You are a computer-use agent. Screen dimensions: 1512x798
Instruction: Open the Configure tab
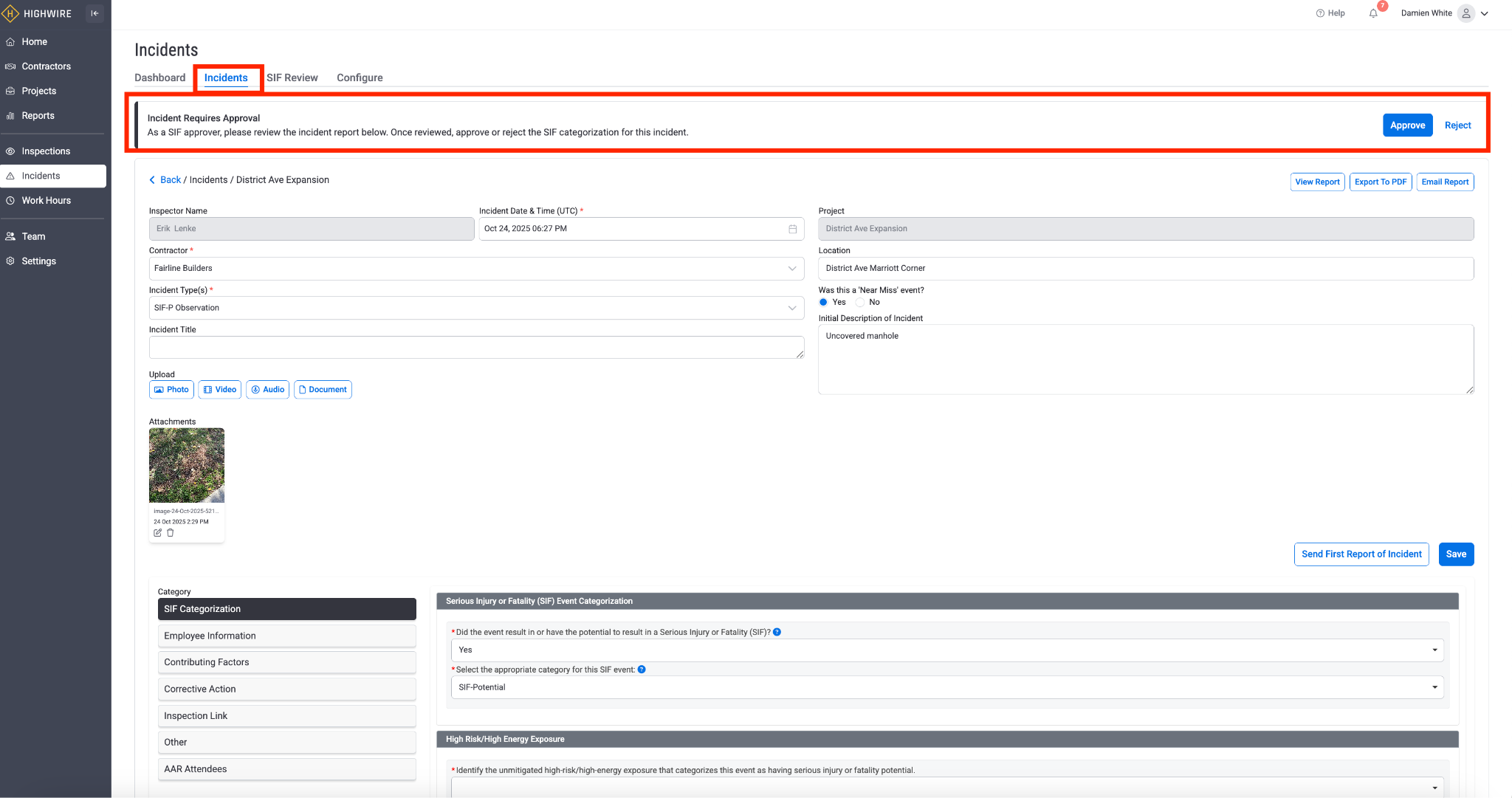360,78
